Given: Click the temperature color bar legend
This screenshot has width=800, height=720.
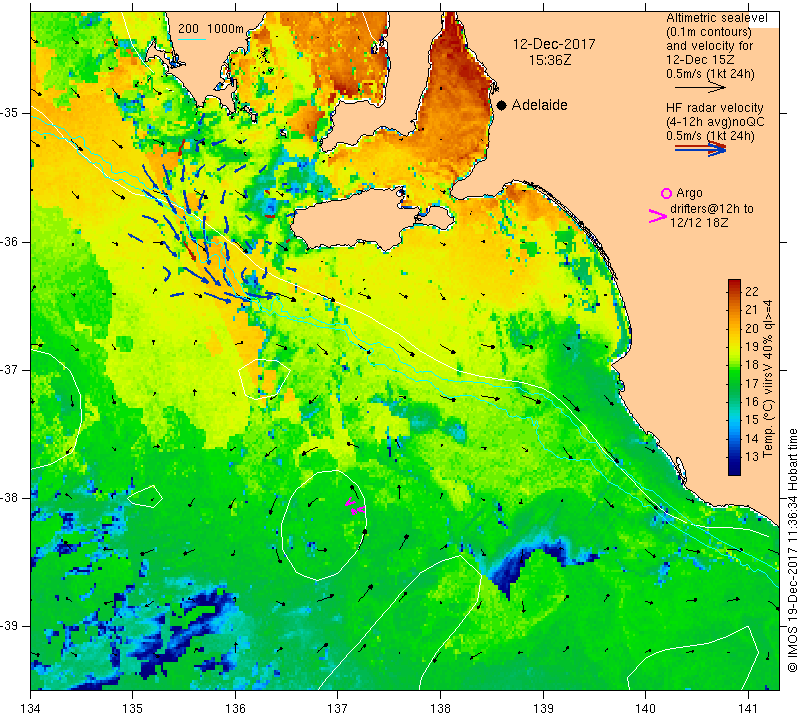Looking at the screenshot, I should point(734,377).
